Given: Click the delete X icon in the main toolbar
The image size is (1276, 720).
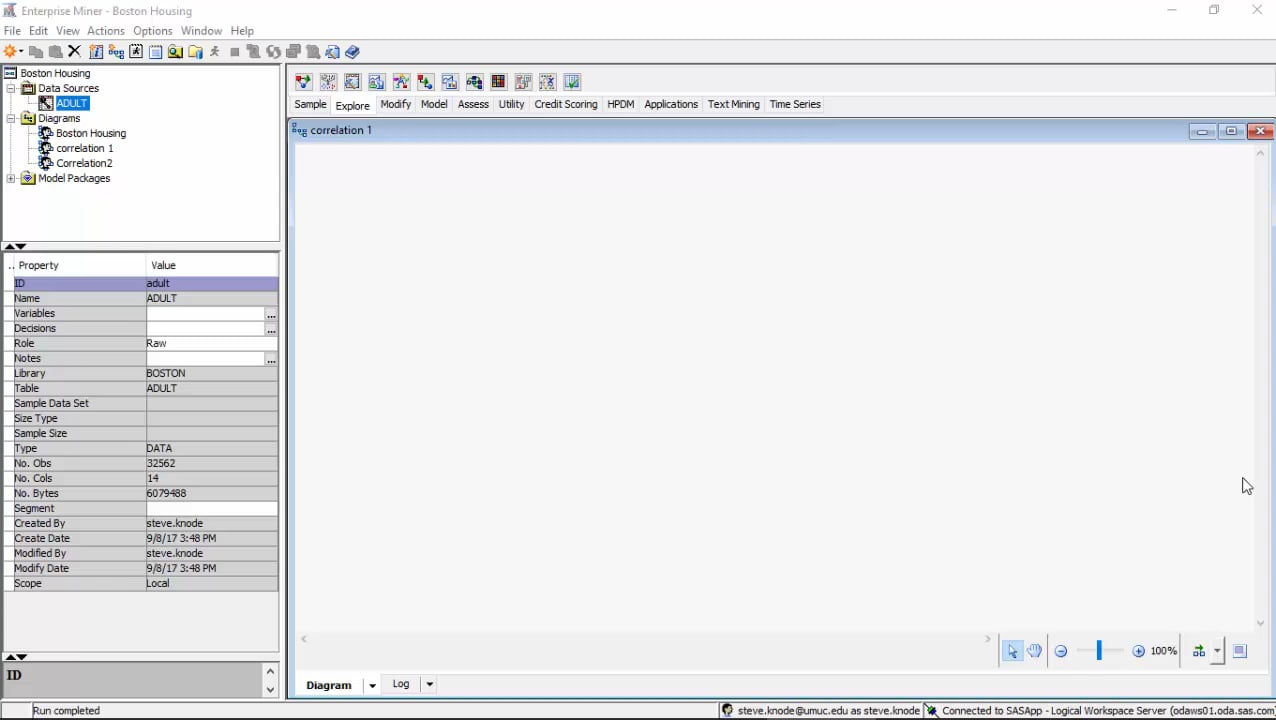Looking at the screenshot, I should point(74,51).
